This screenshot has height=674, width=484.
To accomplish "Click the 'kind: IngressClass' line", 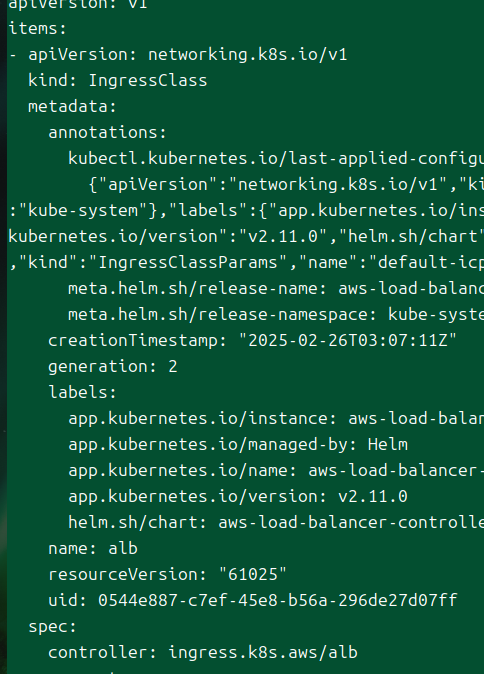I will 117,80.
